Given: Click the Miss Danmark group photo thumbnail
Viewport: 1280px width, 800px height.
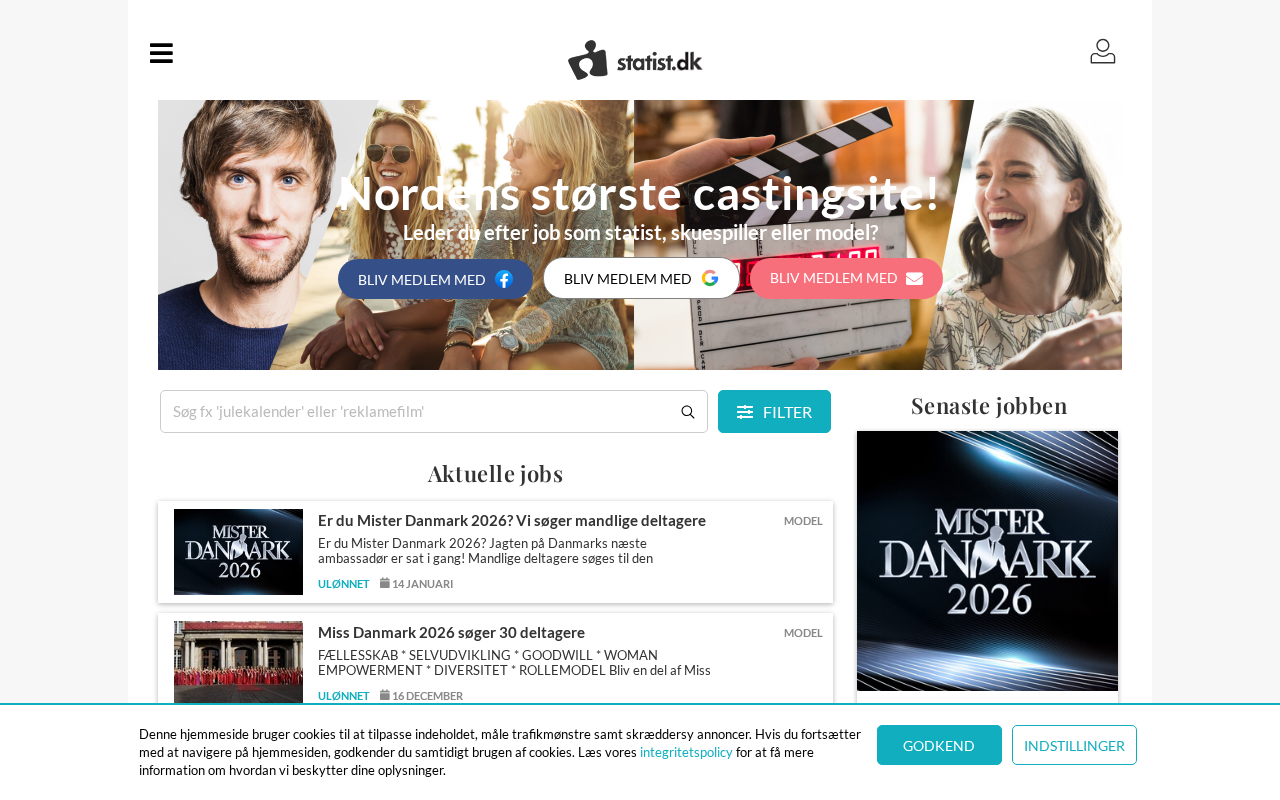Looking at the screenshot, I should [x=238, y=662].
